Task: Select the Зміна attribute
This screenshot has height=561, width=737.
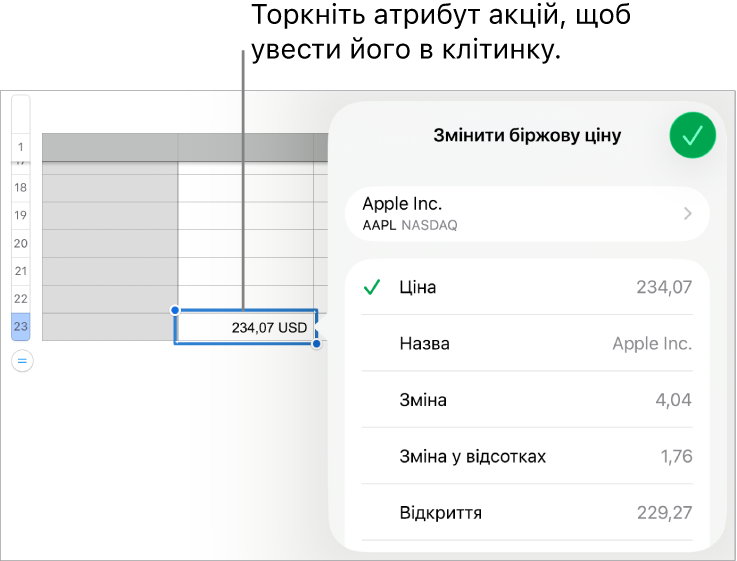Action: (527, 399)
